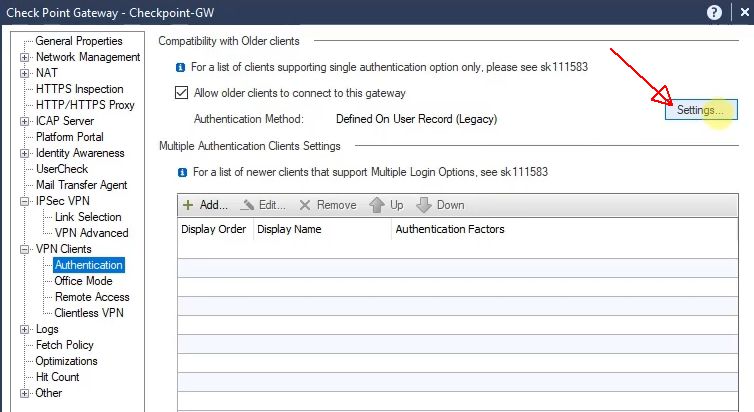Open Clientless VPN page

click(89, 313)
